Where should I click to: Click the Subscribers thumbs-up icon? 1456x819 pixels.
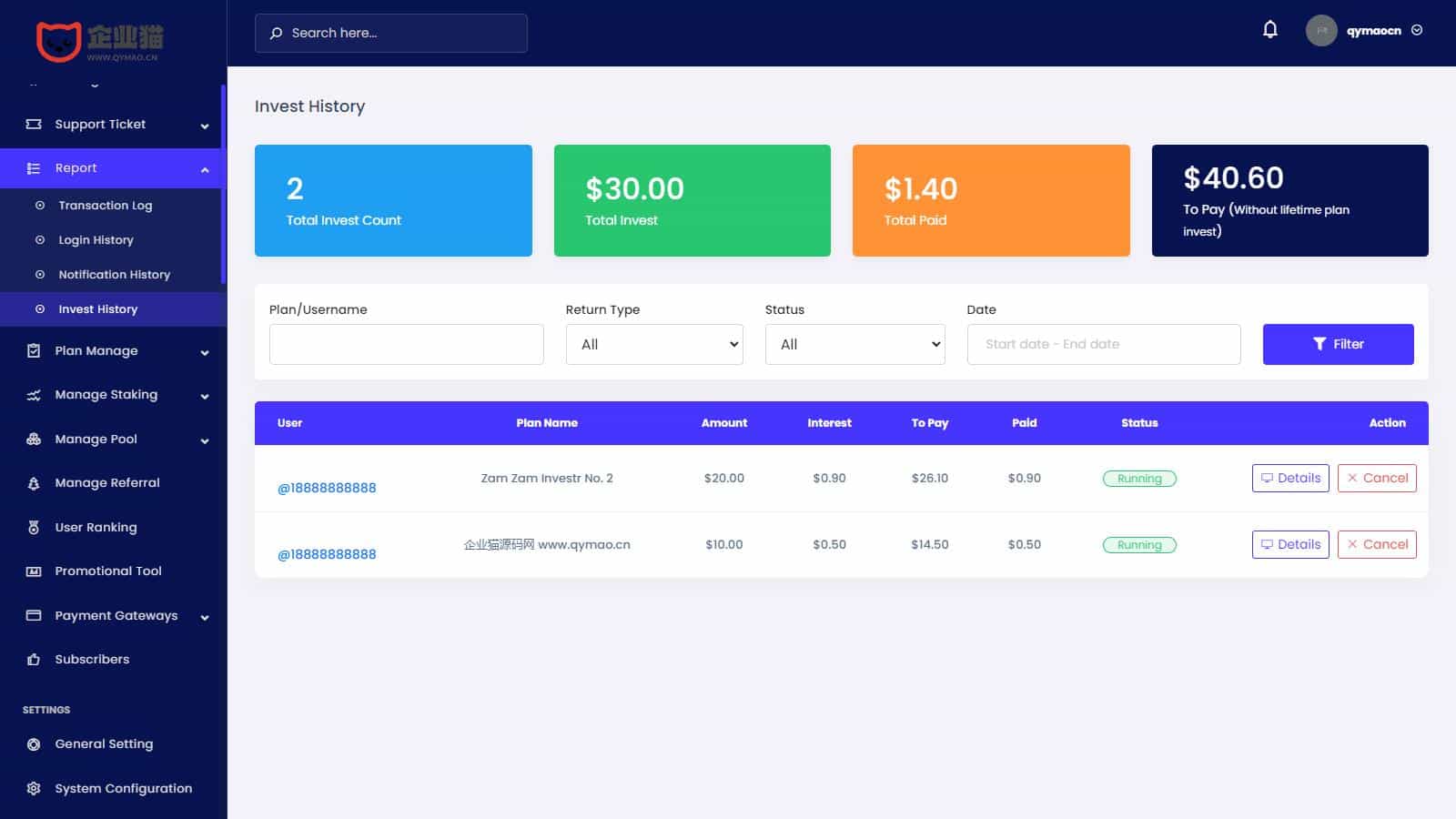tap(34, 660)
